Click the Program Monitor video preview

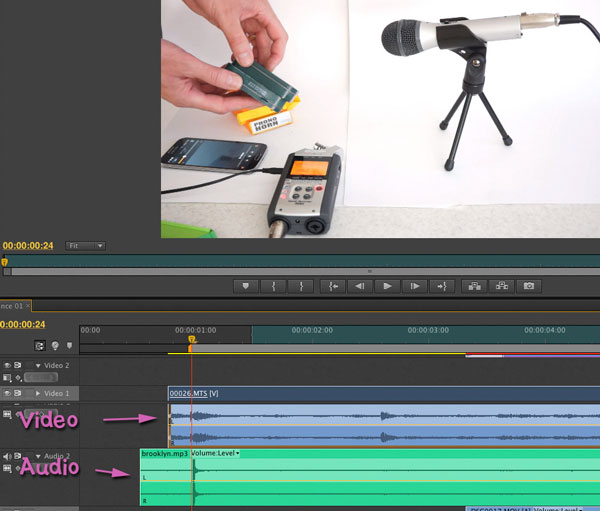(380, 119)
